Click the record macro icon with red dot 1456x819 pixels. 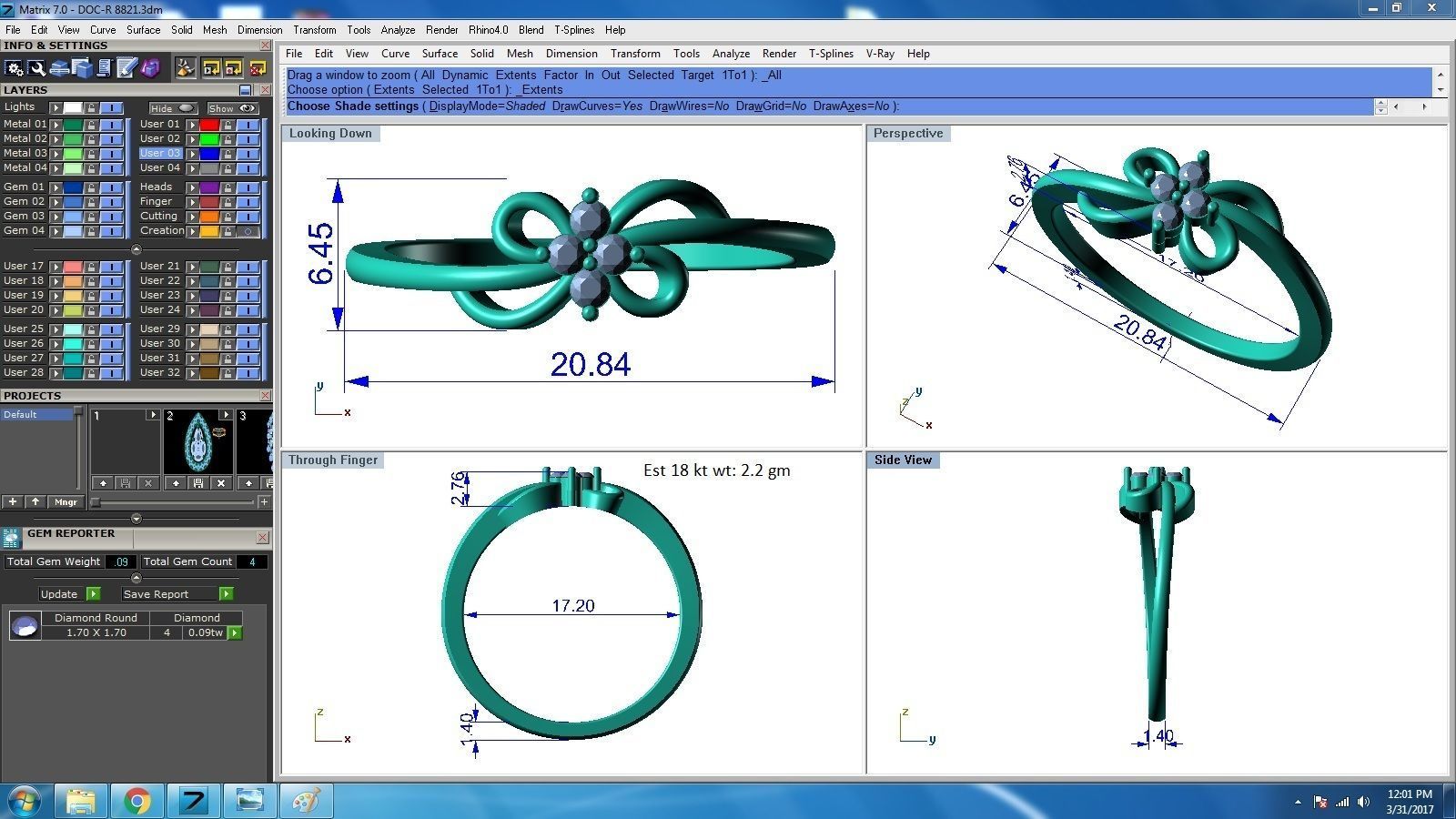click(234, 68)
